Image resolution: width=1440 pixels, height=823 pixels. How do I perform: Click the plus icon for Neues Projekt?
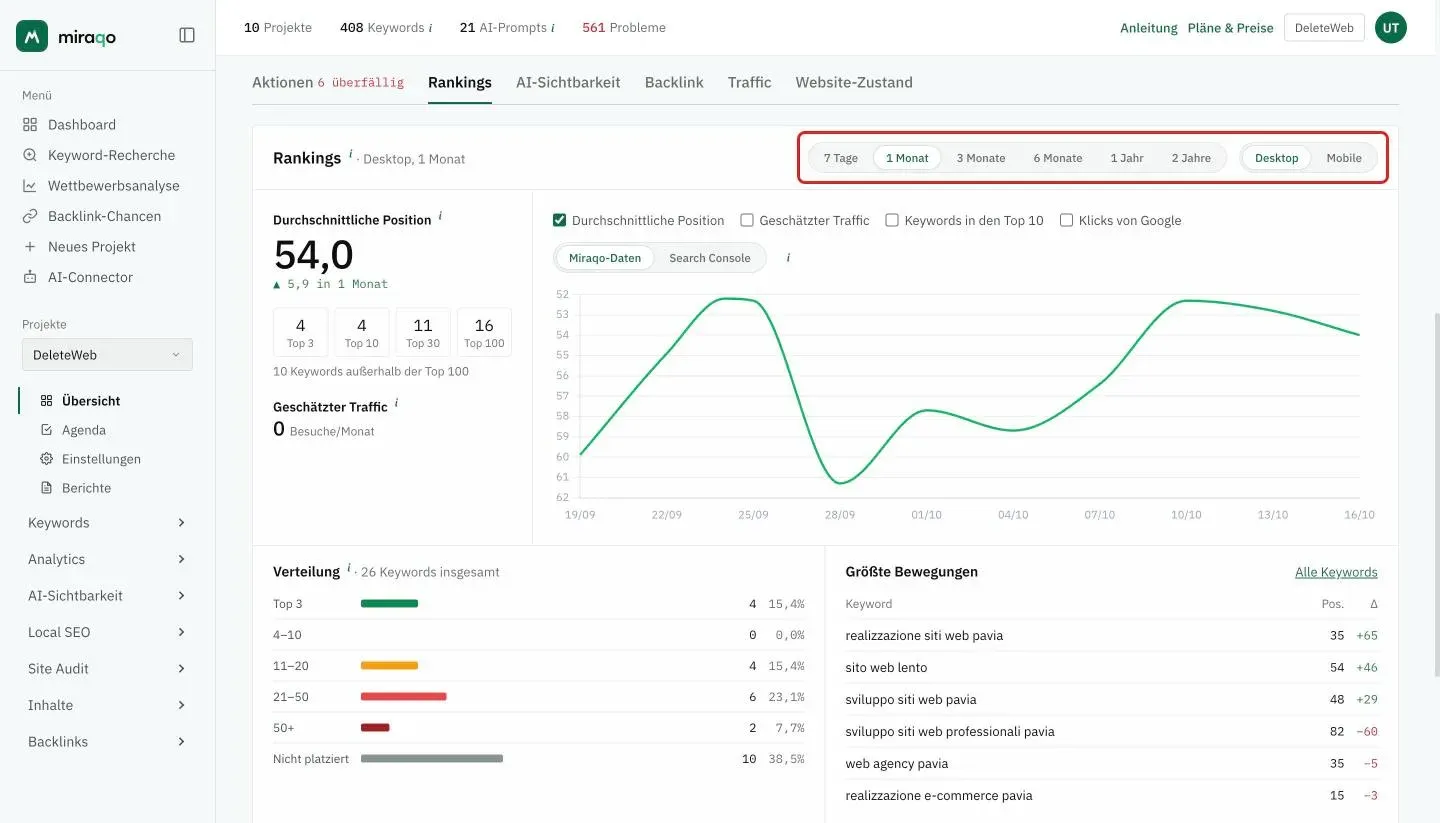(30, 247)
